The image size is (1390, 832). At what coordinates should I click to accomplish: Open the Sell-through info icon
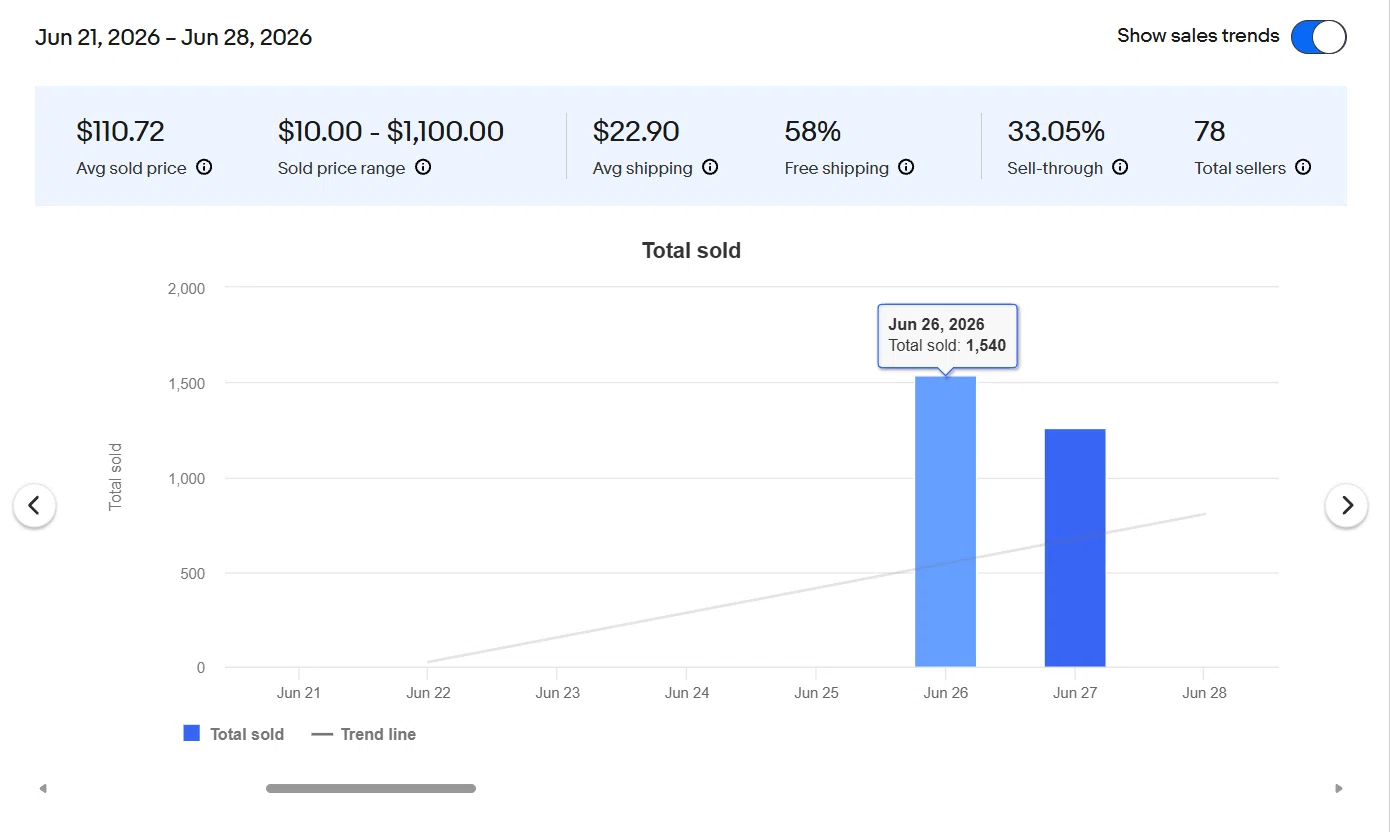pyautogui.click(x=1120, y=168)
